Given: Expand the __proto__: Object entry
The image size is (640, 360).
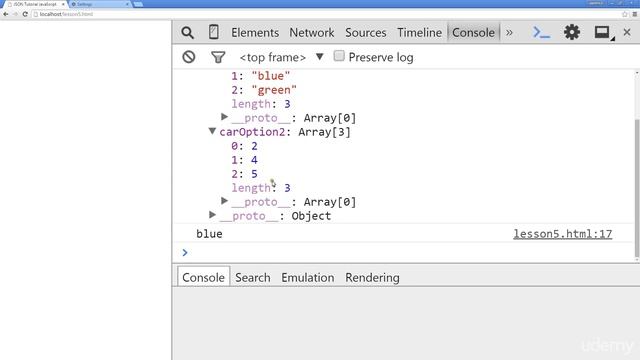Looking at the screenshot, I should [212, 215].
